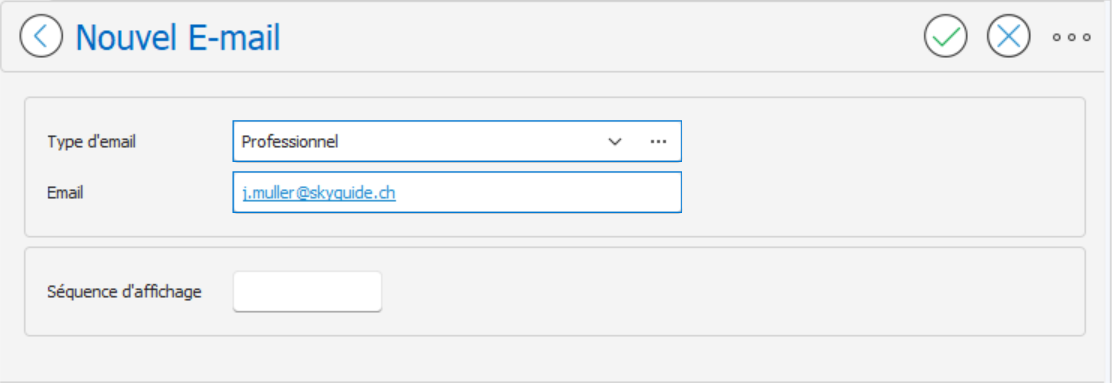Click empty space between combo box and panel edge
This screenshot has width=1112, height=383.
[x=879, y=142]
